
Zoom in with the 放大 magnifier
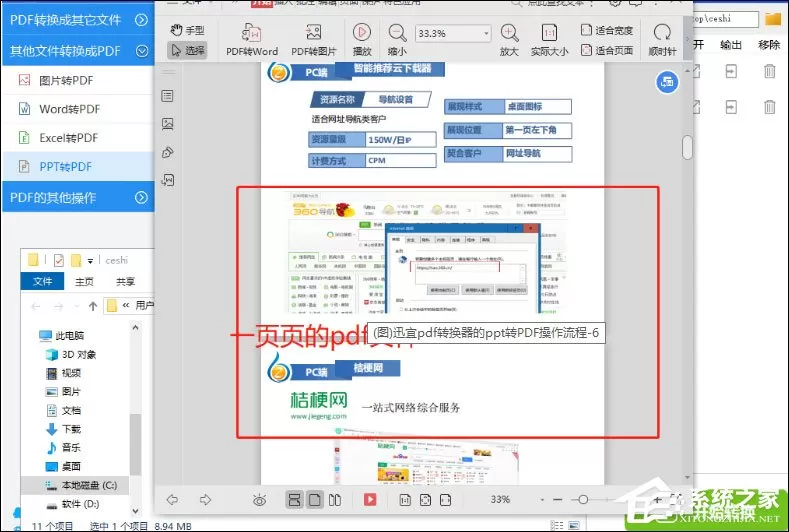[x=509, y=39]
